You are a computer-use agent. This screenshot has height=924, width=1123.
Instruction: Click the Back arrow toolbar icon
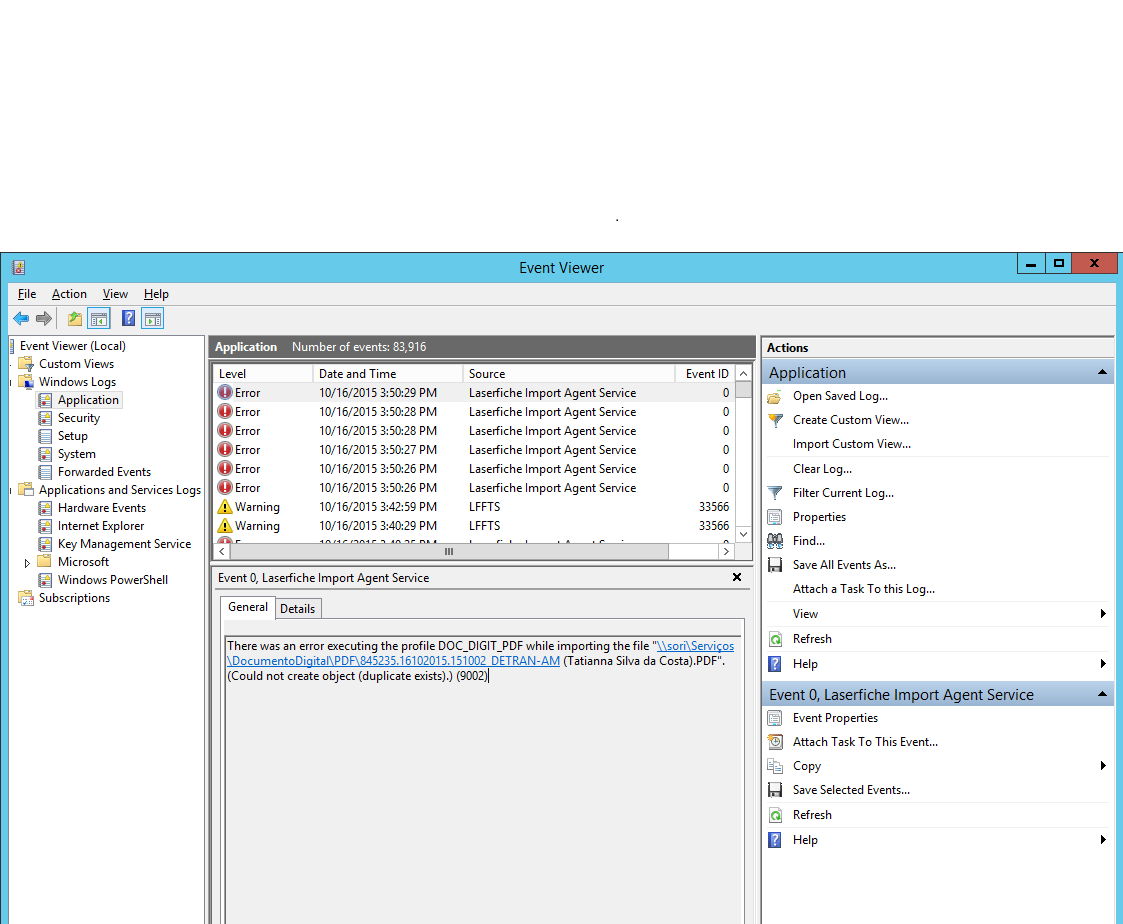(x=20, y=319)
